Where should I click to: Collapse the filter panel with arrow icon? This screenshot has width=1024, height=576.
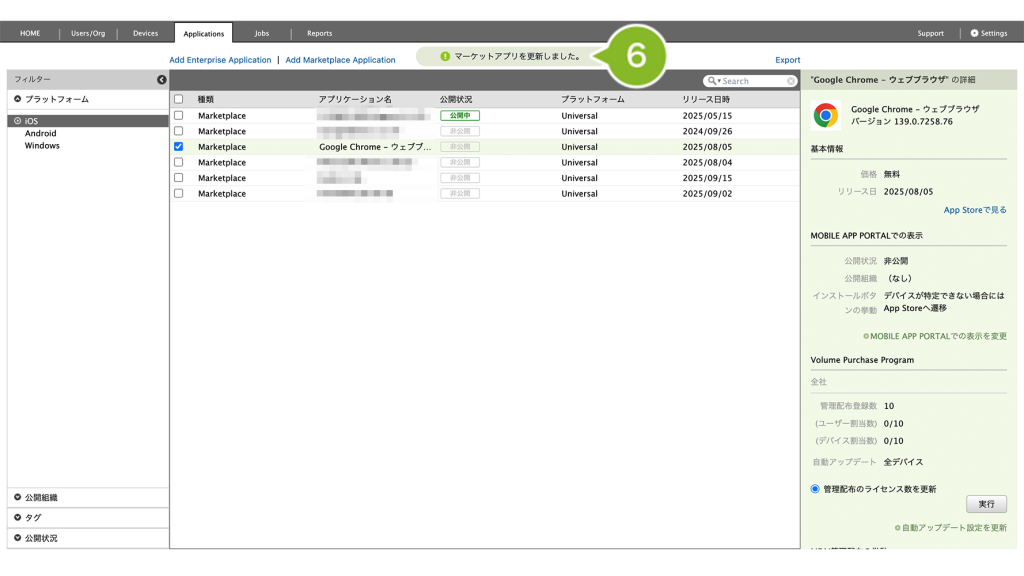(162, 80)
